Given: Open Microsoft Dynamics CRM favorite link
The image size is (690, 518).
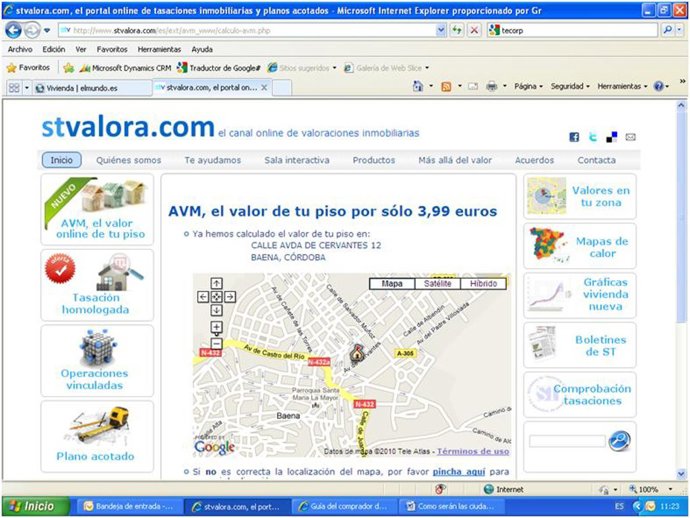Looking at the screenshot, I should click(x=125, y=68).
